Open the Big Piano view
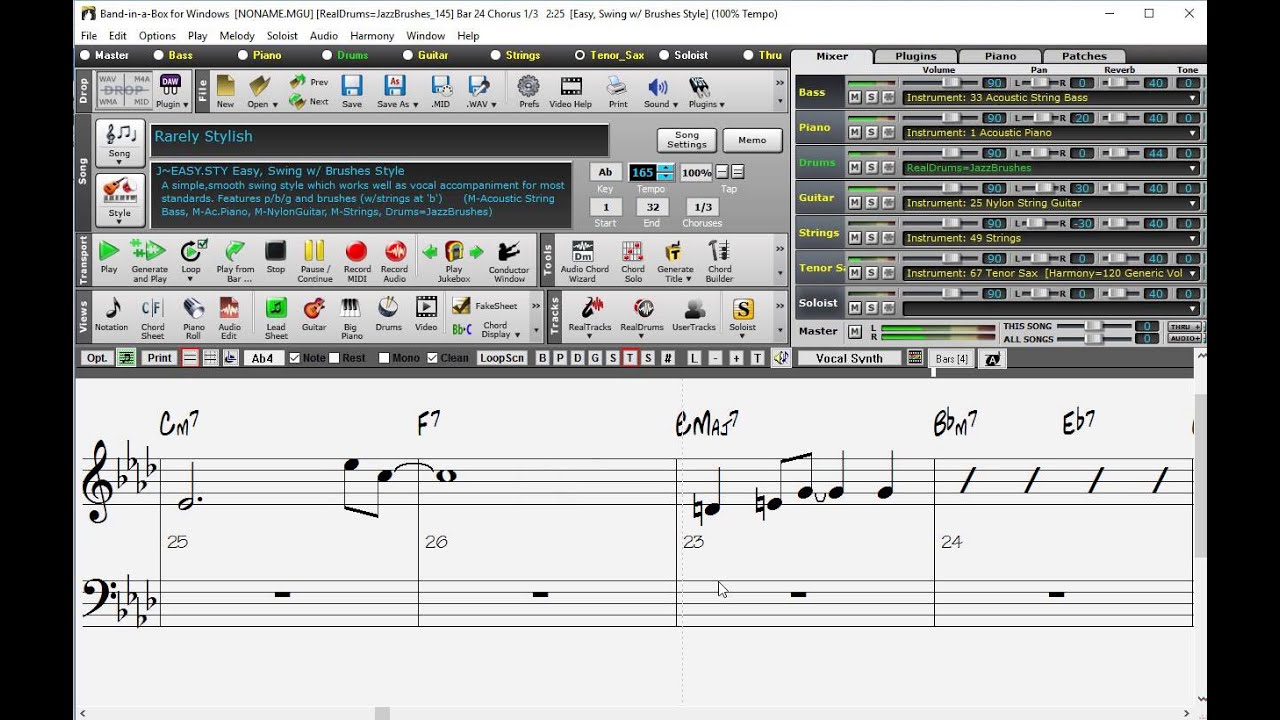This screenshot has height=720, width=1280. (x=351, y=317)
